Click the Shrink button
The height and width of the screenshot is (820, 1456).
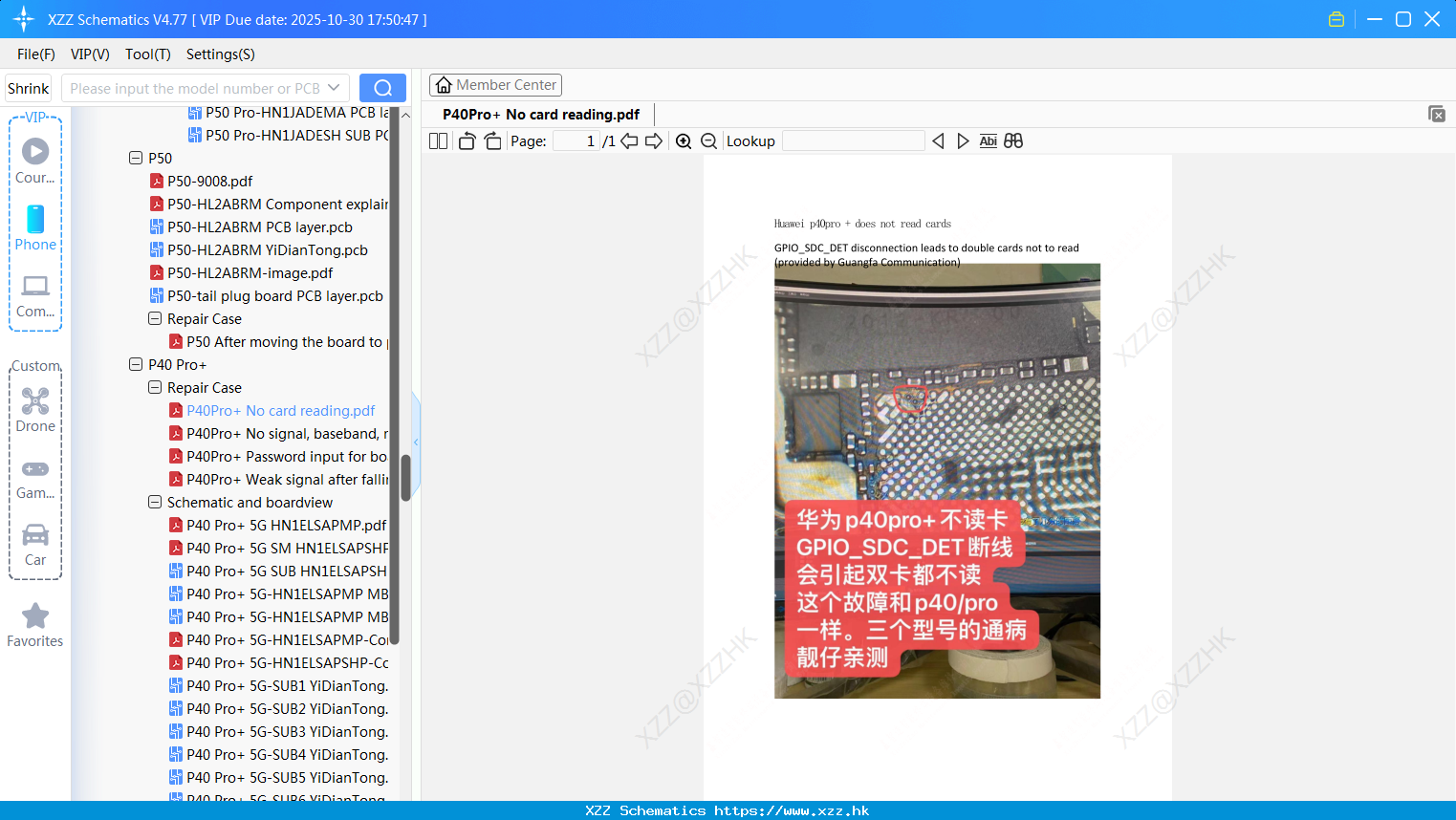coord(28,88)
